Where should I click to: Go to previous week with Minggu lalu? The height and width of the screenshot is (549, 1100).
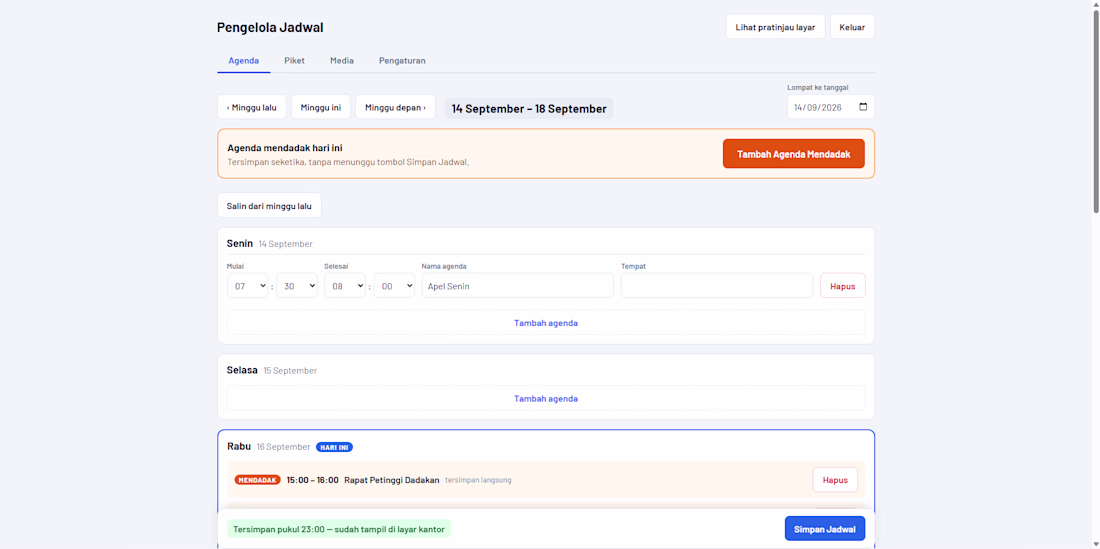coord(252,107)
